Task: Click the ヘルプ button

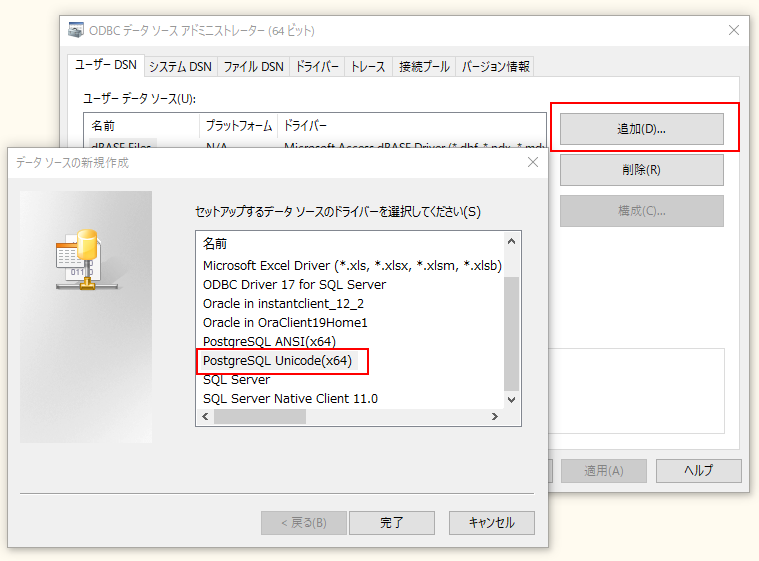Action: pyautogui.click(x=698, y=471)
